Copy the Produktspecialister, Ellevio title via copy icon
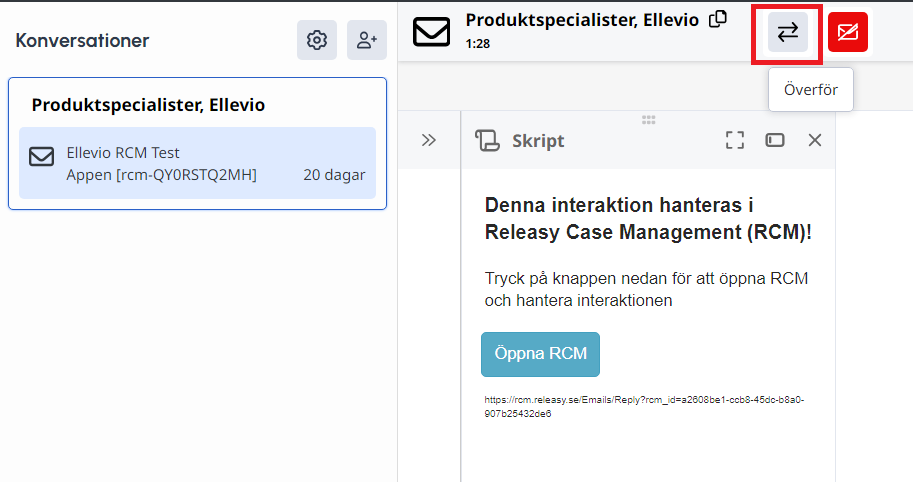This screenshot has width=913, height=482. pyautogui.click(x=718, y=19)
